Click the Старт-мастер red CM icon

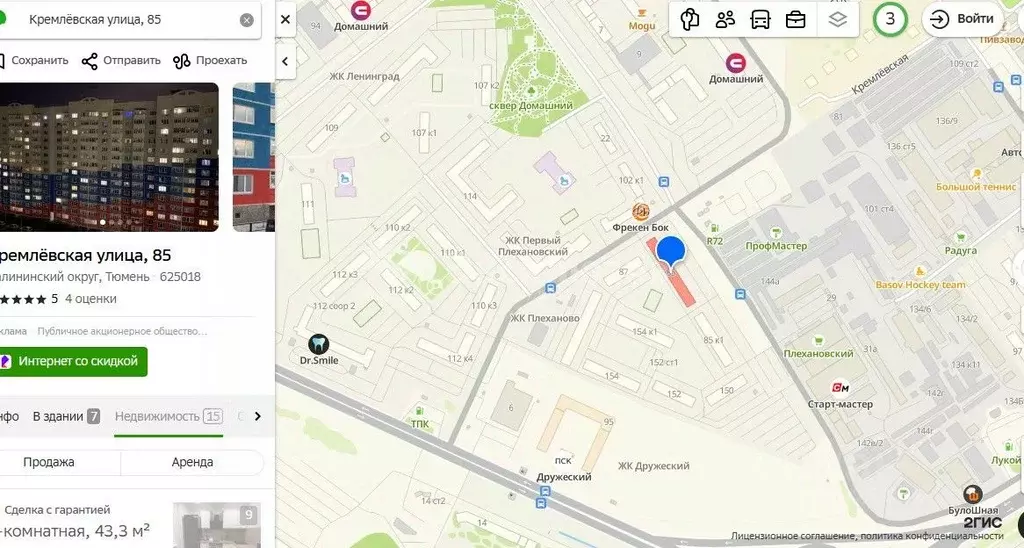tap(840, 388)
